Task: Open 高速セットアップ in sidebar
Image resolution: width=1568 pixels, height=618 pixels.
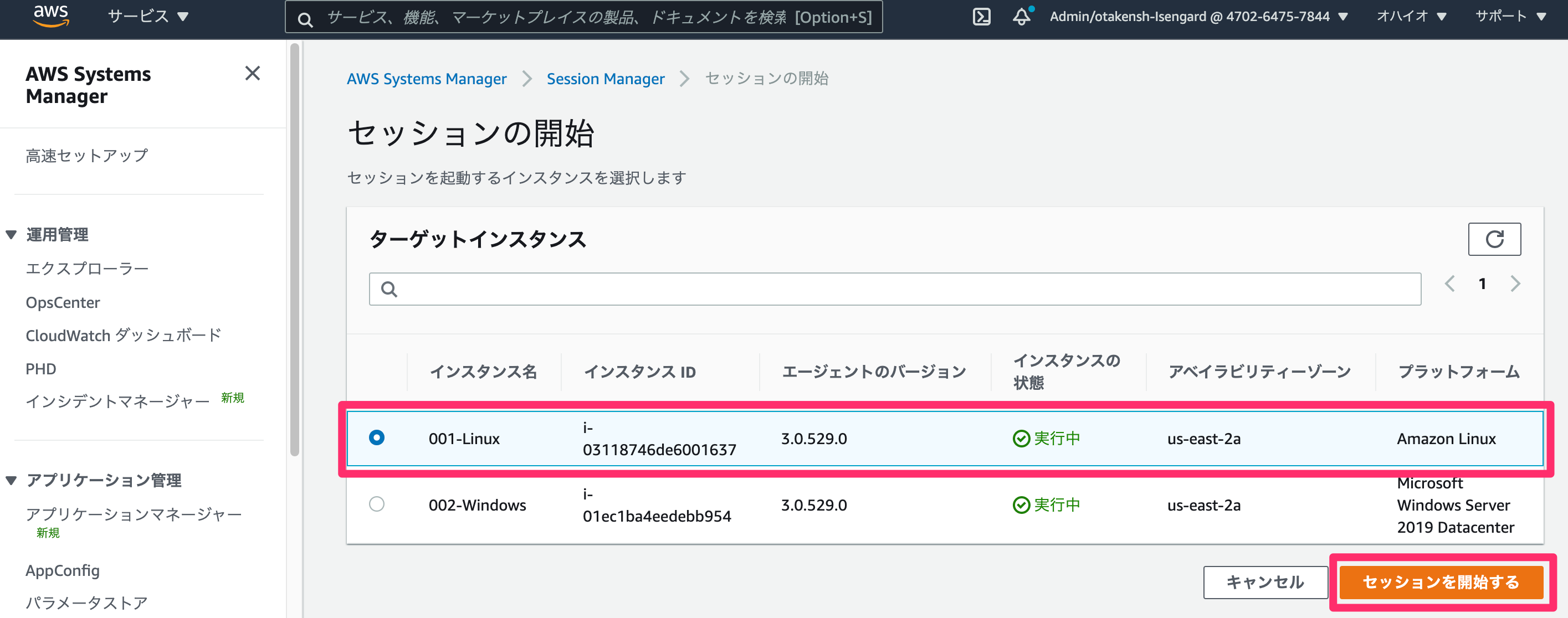Action: (x=87, y=156)
